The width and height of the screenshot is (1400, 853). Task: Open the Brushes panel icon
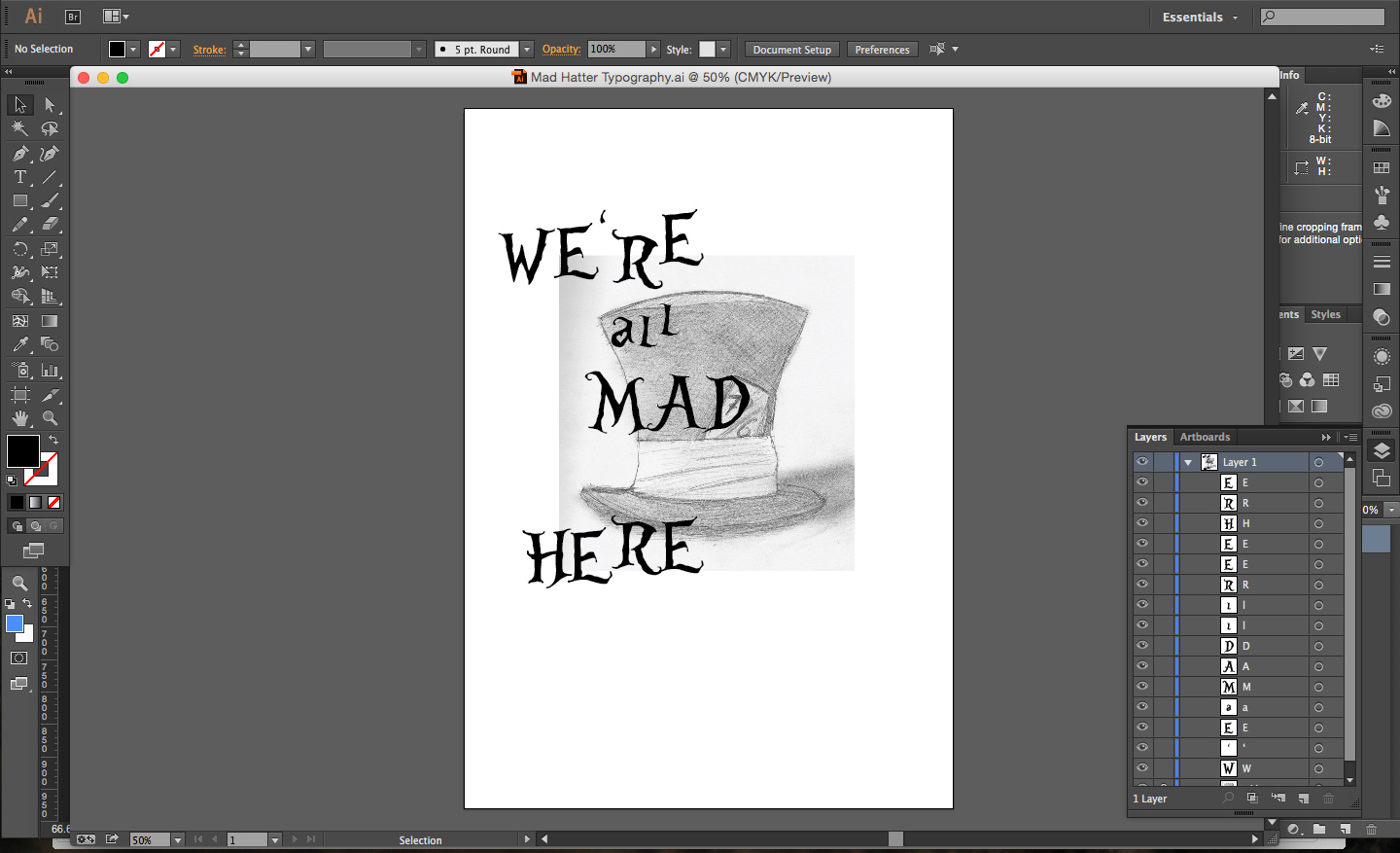tap(1382, 195)
